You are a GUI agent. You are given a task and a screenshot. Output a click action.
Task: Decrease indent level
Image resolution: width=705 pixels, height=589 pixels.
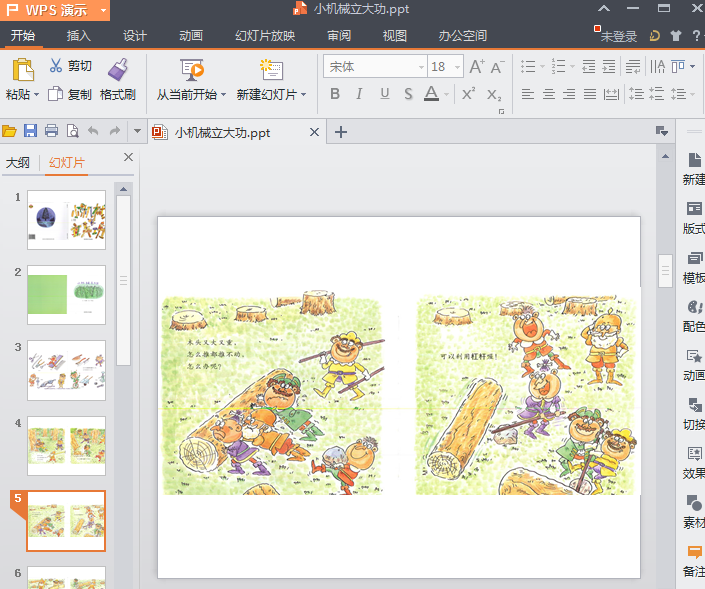coord(589,67)
